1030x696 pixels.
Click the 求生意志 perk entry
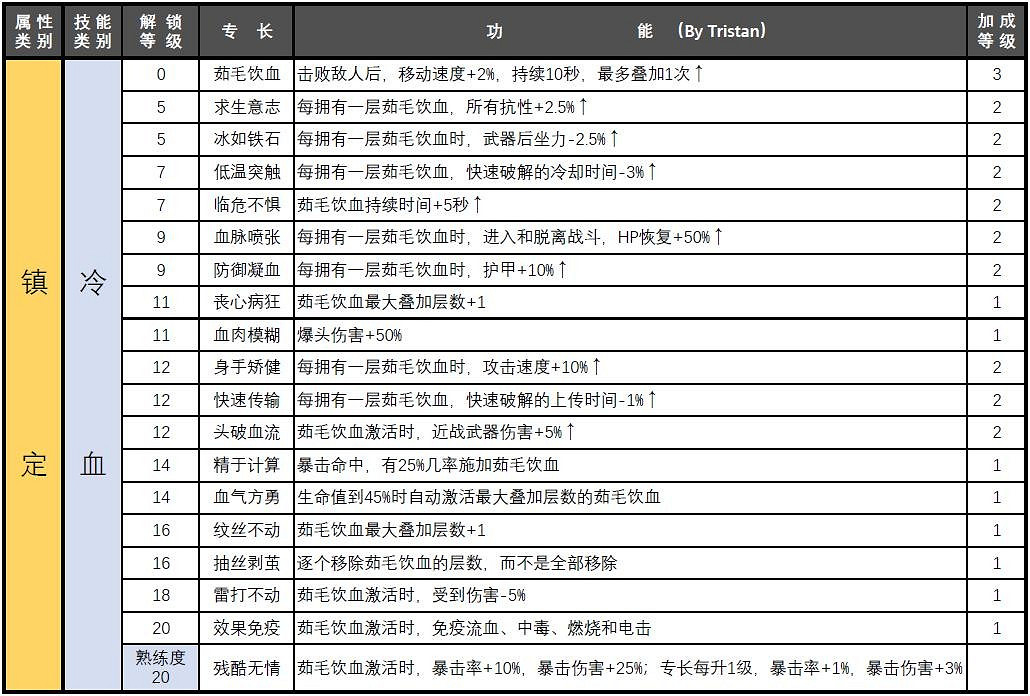(245, 105)
